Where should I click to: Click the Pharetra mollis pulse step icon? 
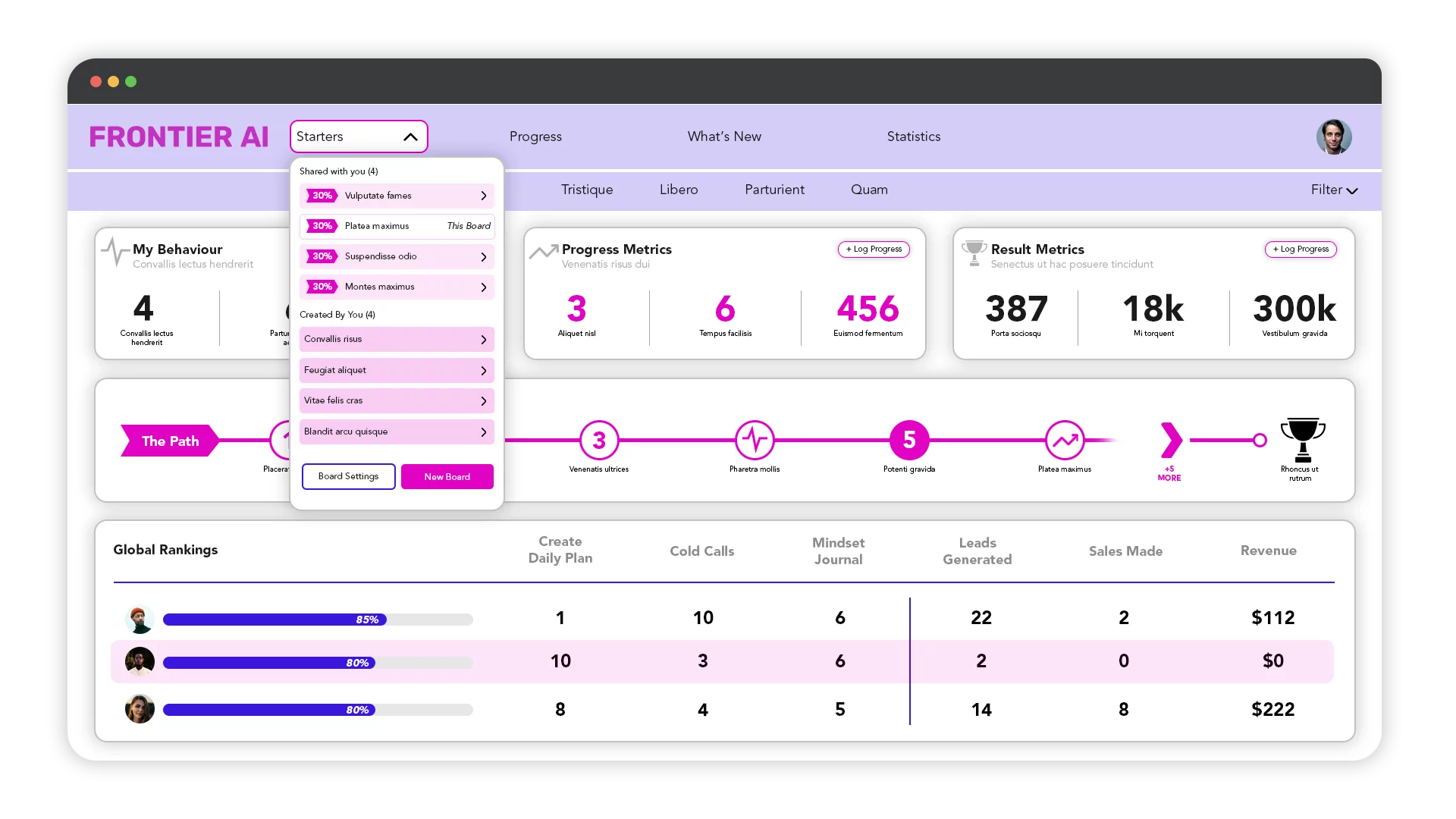point(755,440)
